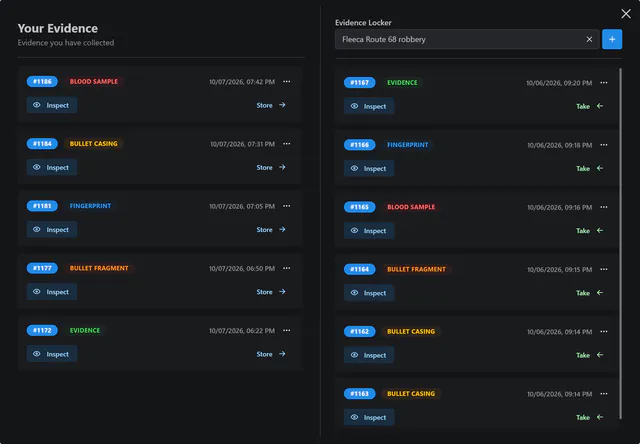Image resolution: width=640 pixels, height=444 pixels.
Task: Inspect locker fingerprint #1166
Action: 369,168
